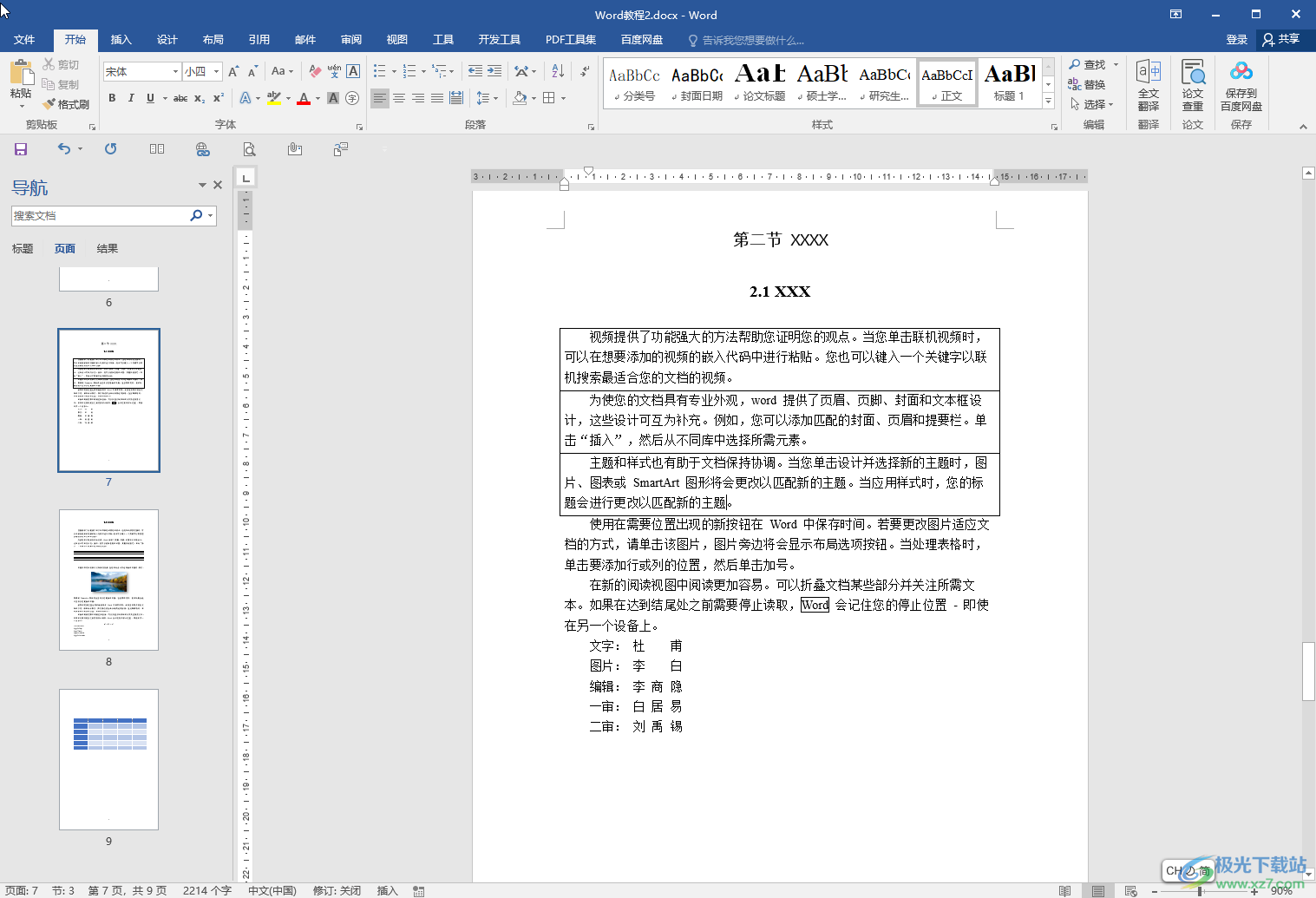
Task: Open the phonetic guide (wén) tool
Action: 334,71
